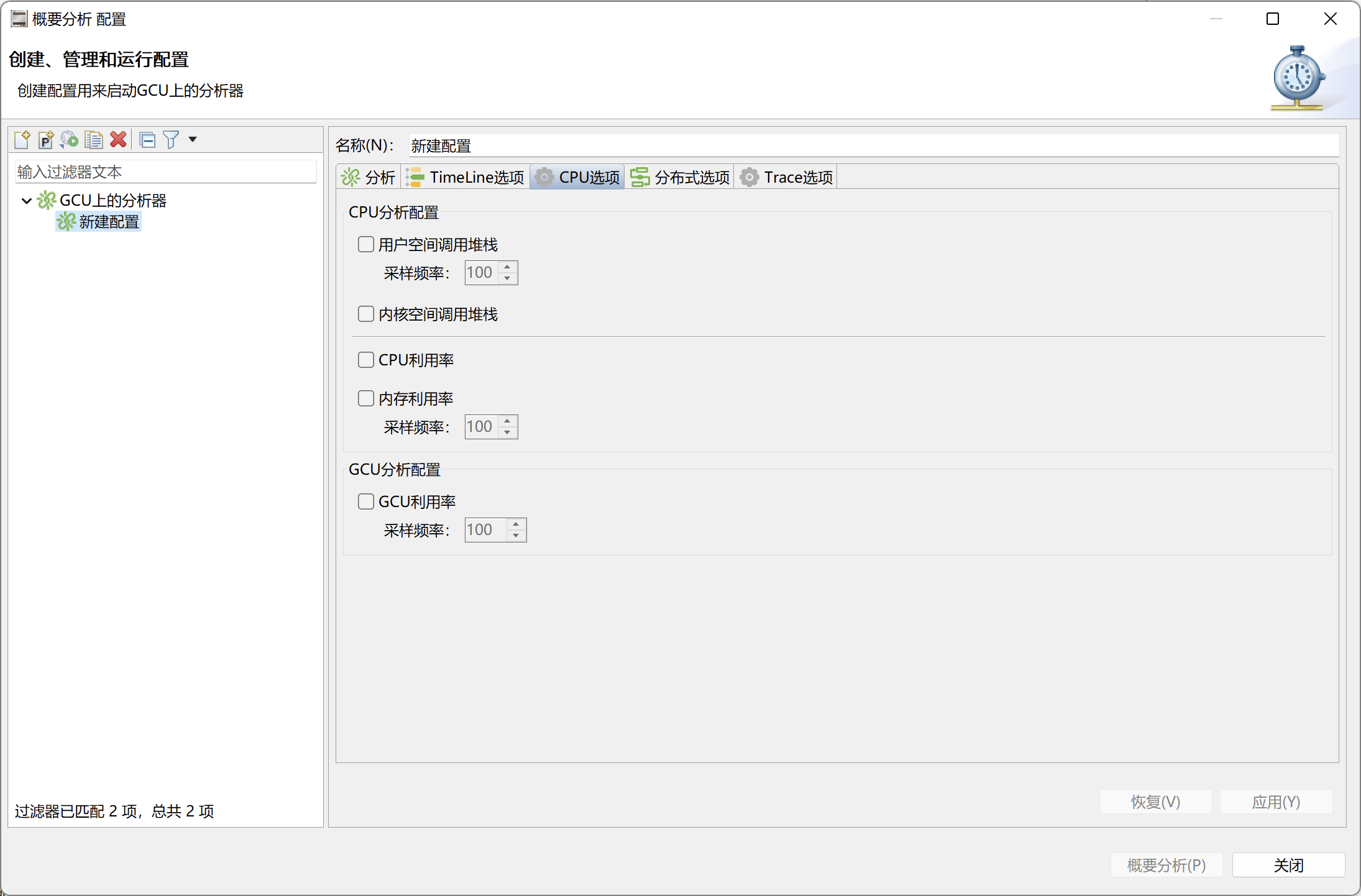Click the new prototype configuration icon

[x=46, y=140]
